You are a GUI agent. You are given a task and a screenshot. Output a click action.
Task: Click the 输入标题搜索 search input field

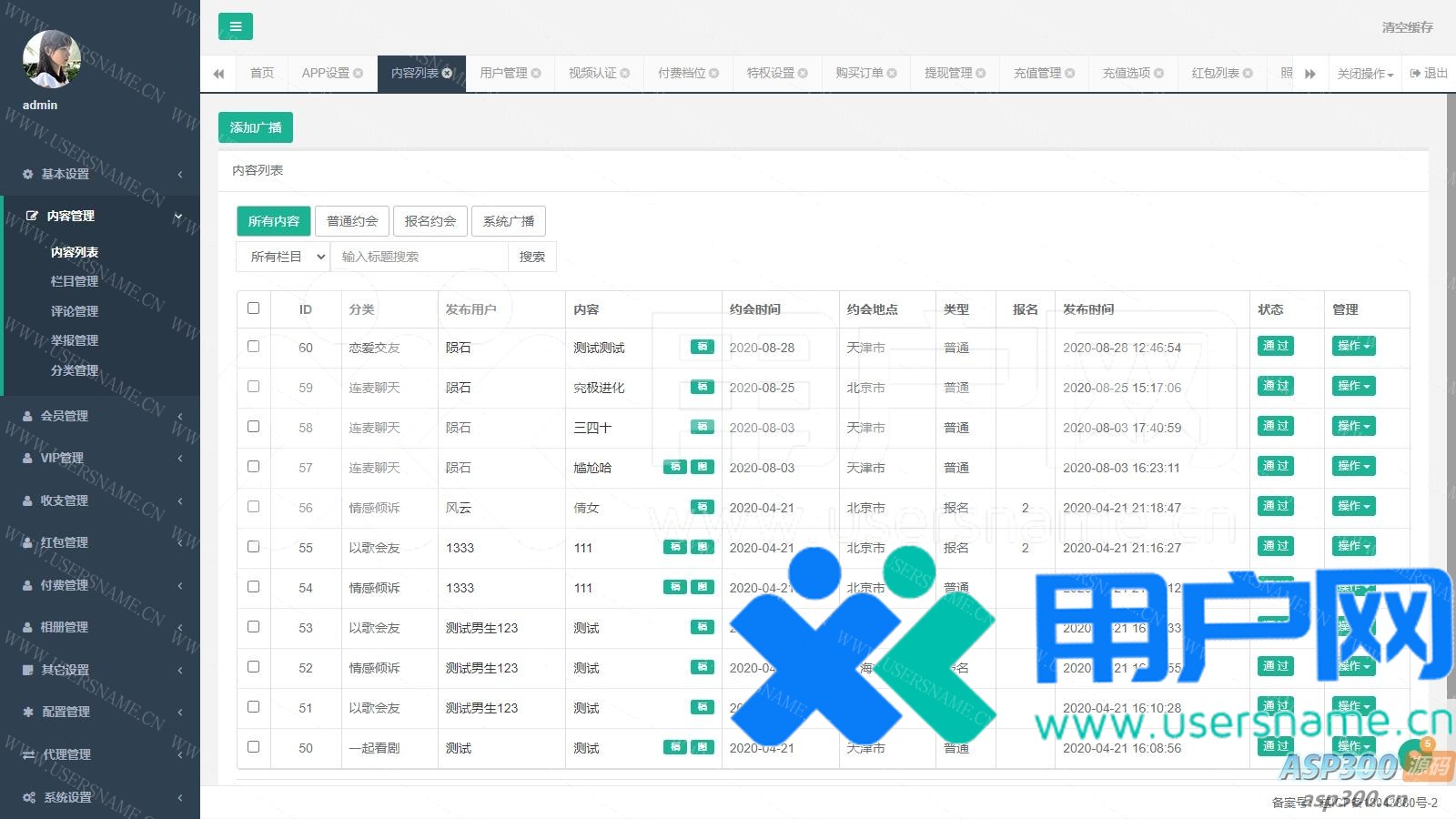419,257
